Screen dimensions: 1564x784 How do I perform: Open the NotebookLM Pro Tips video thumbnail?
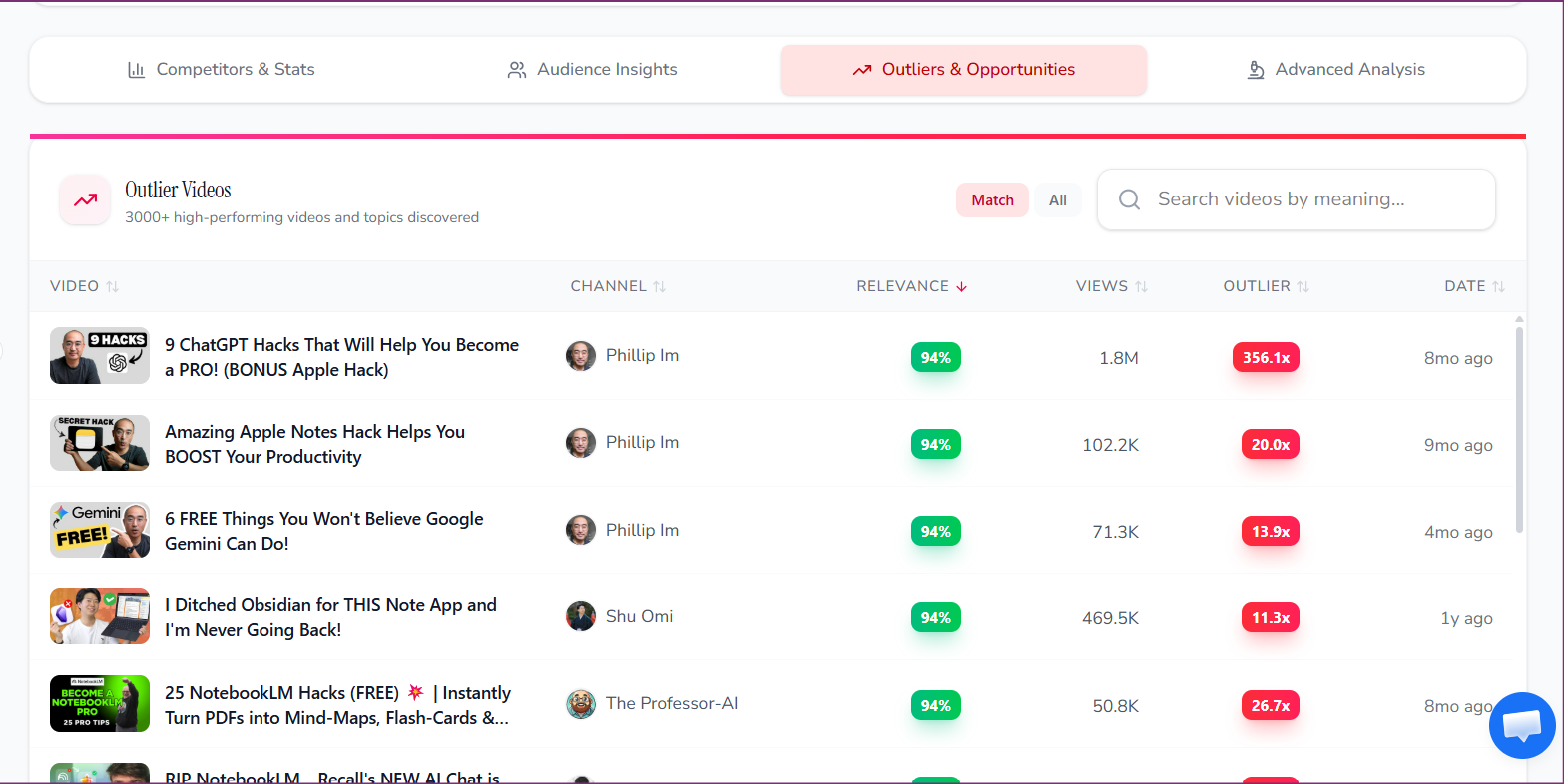100,704
